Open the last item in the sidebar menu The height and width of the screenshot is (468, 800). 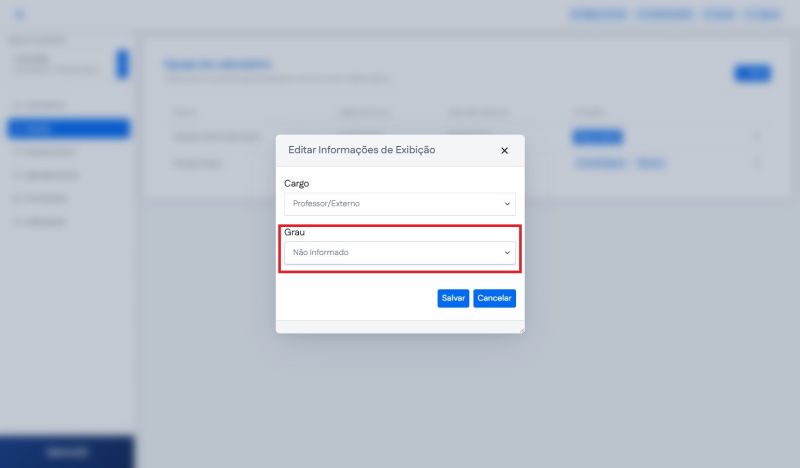tap(45, 221)
